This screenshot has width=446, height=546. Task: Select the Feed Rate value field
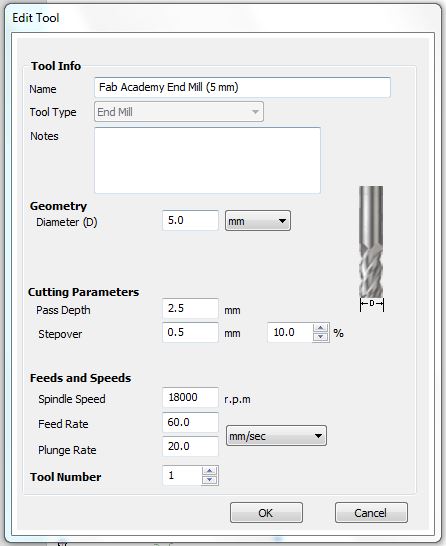click(190, 423)
